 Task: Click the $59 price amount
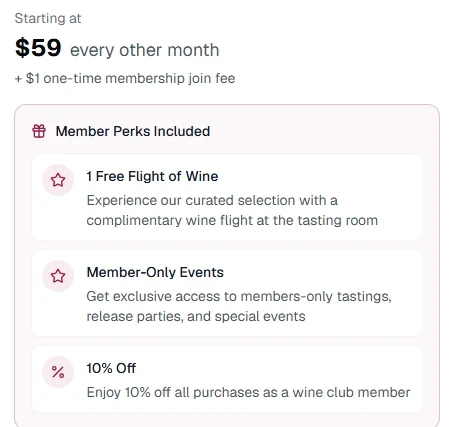[38, 48]
